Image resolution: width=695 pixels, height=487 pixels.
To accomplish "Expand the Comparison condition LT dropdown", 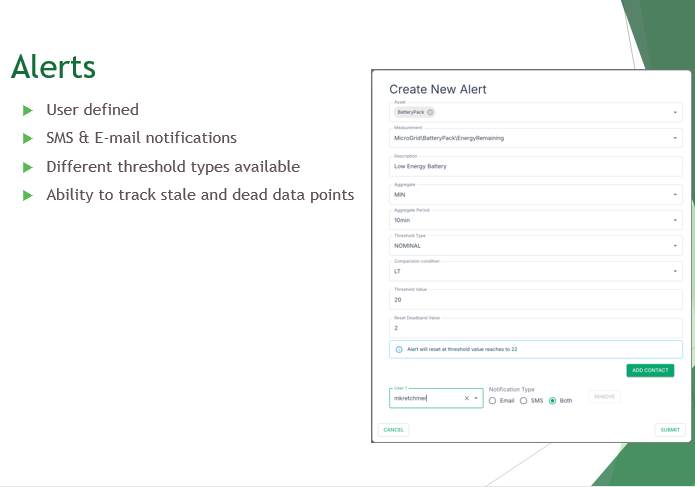I will click(675, 271).
